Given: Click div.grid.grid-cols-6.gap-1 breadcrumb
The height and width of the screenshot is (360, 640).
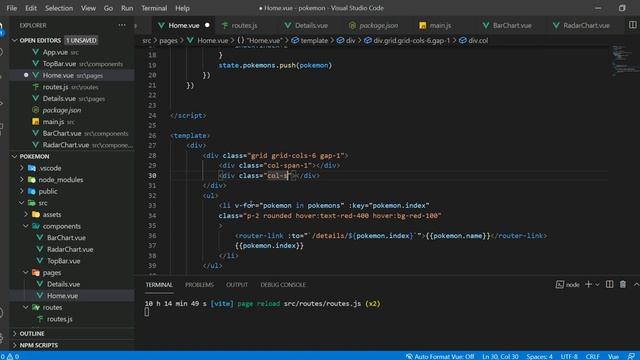Looking at the screenshot, I should [x=407, y=40].
